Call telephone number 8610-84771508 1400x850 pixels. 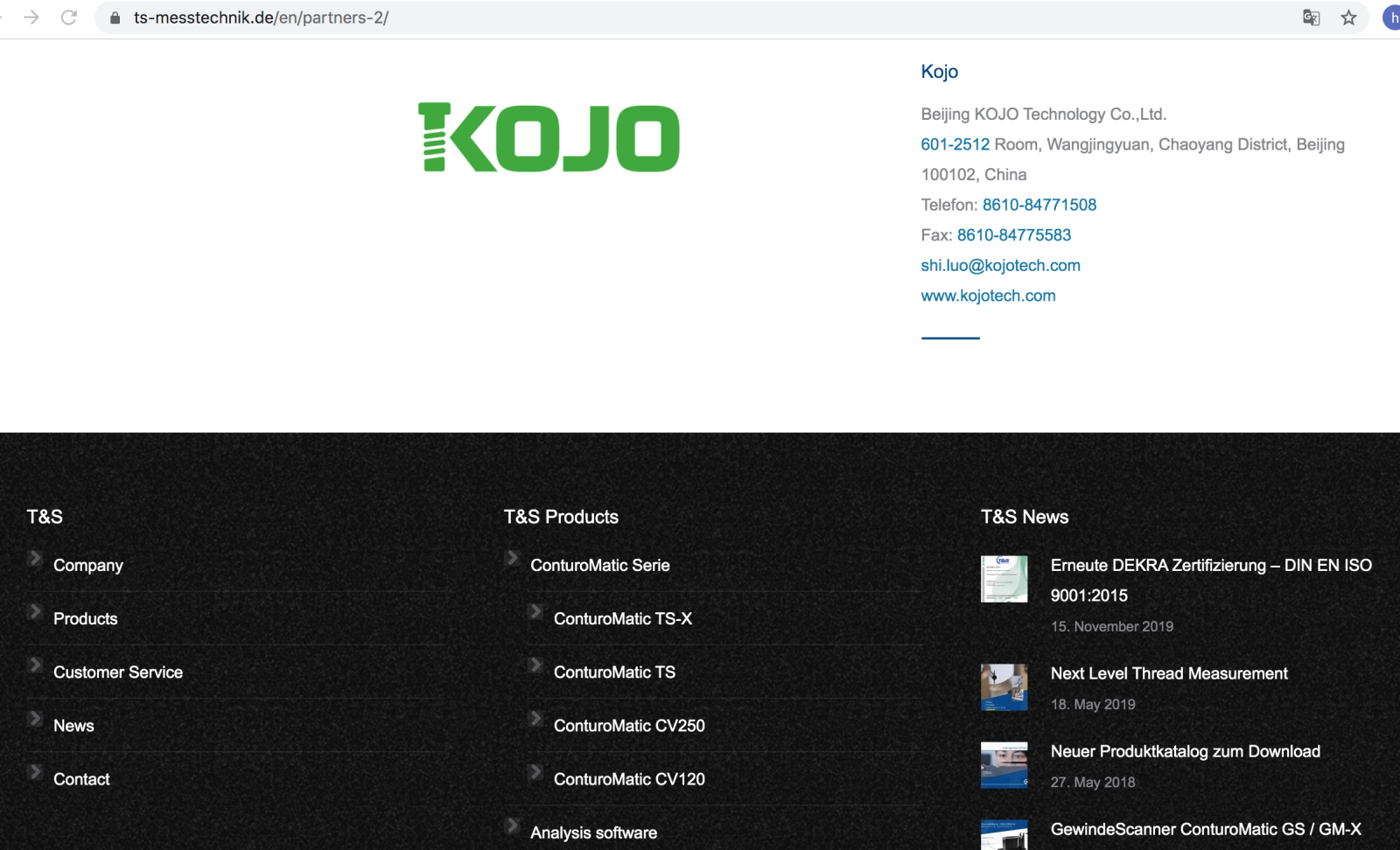click(1039, 205)
